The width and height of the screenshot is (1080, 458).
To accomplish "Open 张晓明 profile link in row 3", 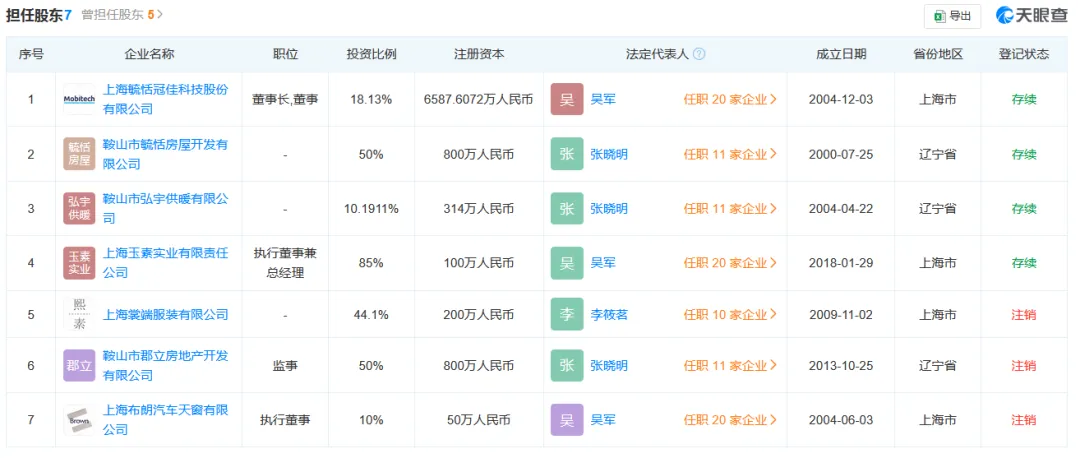I will (x=609, y=208).
